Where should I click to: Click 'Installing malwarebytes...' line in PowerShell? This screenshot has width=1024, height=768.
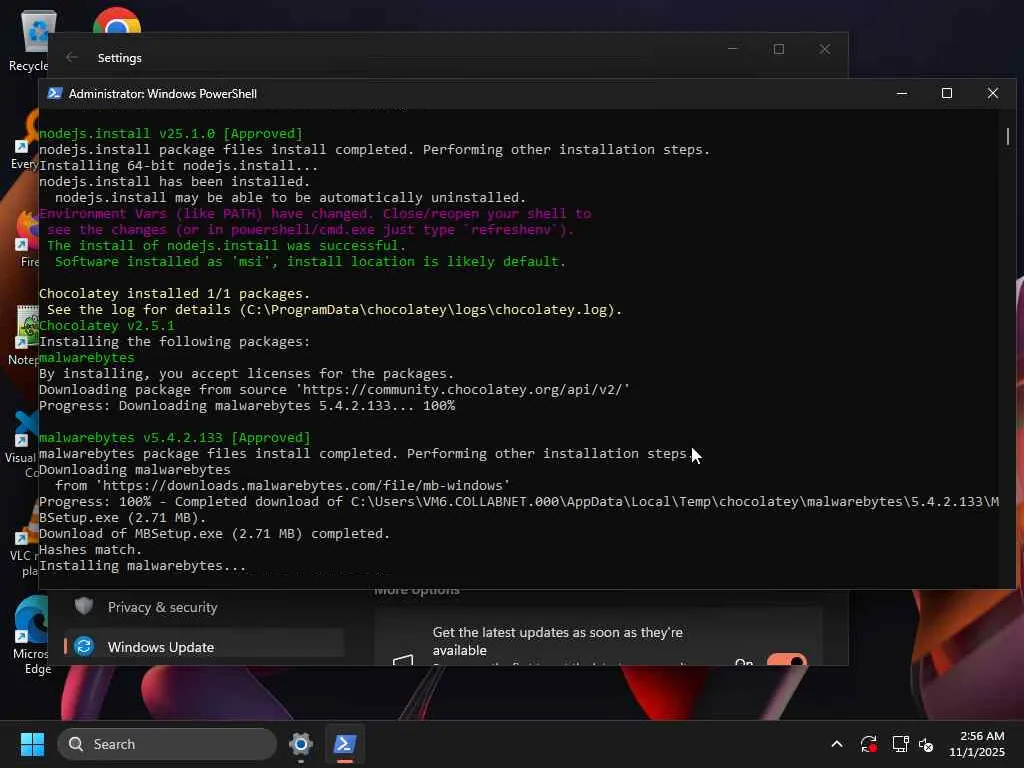[x=142, y=566]
